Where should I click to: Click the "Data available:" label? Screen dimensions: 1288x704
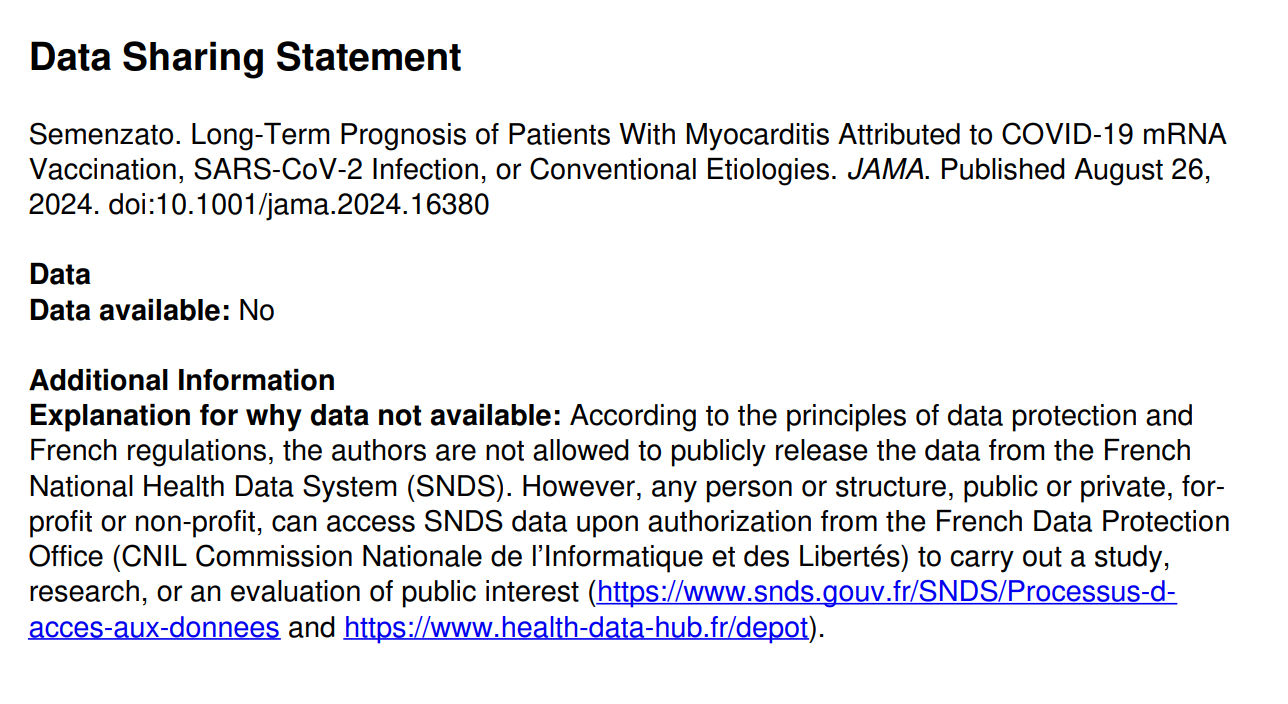tap(130, 311)
